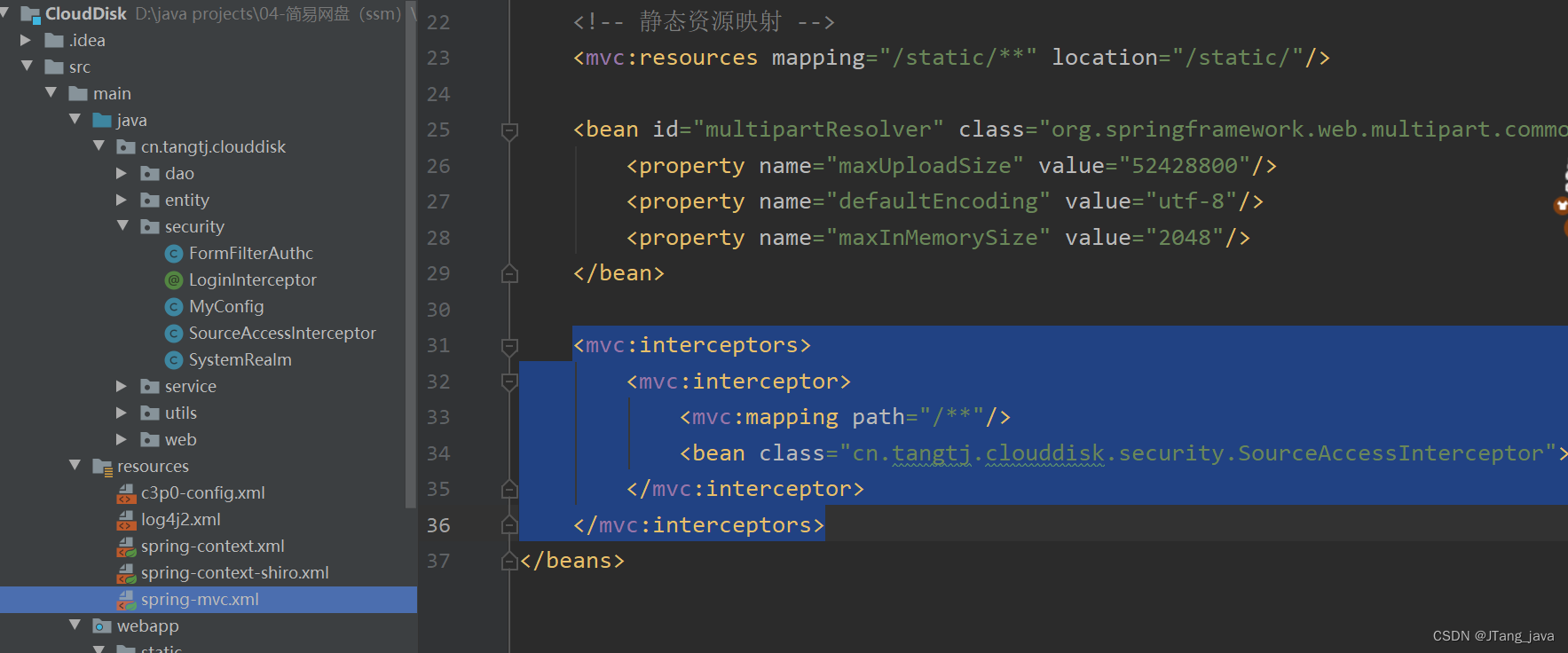This screenshot has width=1568, height=653.
Task: Click the project tree vertical scrollbar
Action: click(x=411, y=256)
